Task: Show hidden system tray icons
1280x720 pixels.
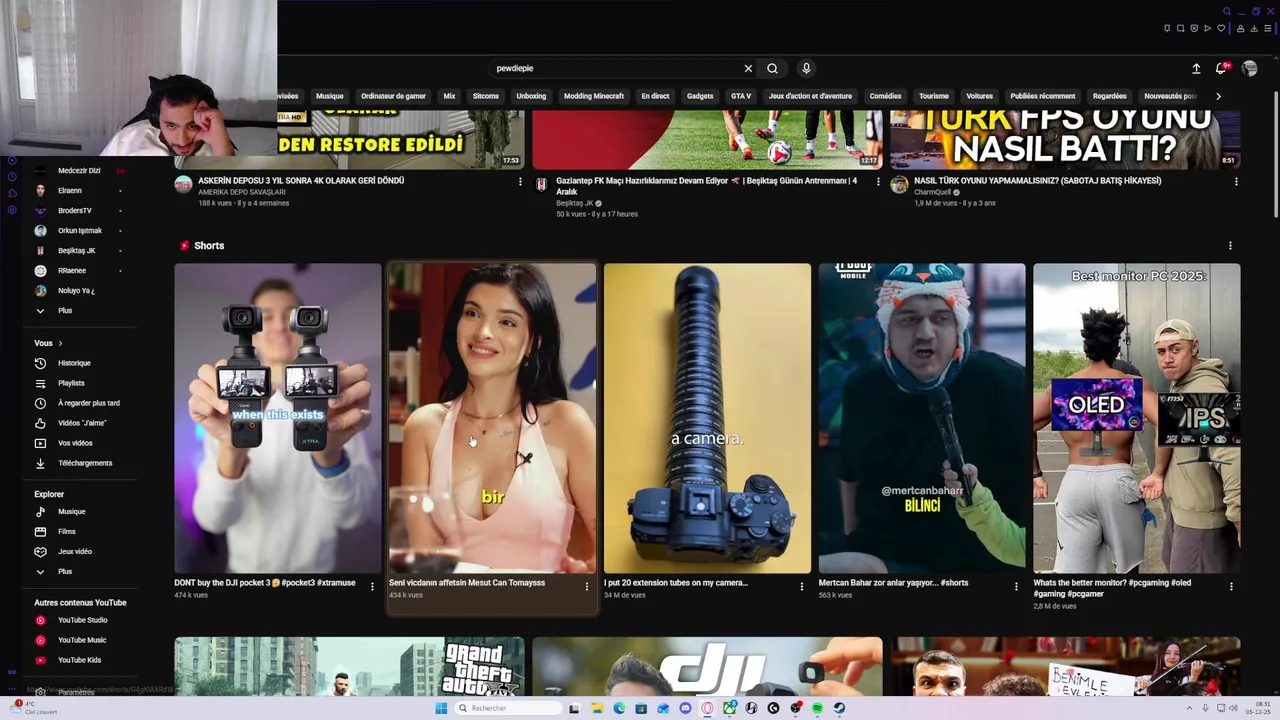Action: click(x=1189, y=708)
